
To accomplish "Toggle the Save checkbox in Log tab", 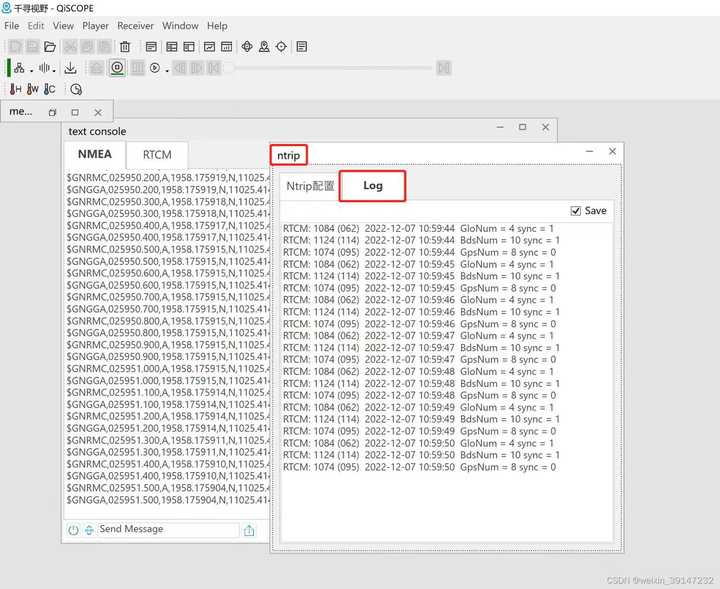I will (575, 211).
